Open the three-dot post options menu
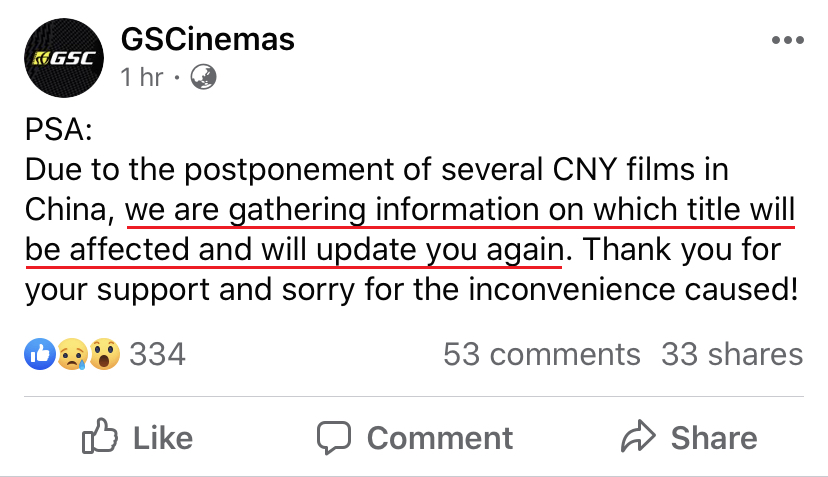Viewport: 828px width, 477px height. [787, 41]
